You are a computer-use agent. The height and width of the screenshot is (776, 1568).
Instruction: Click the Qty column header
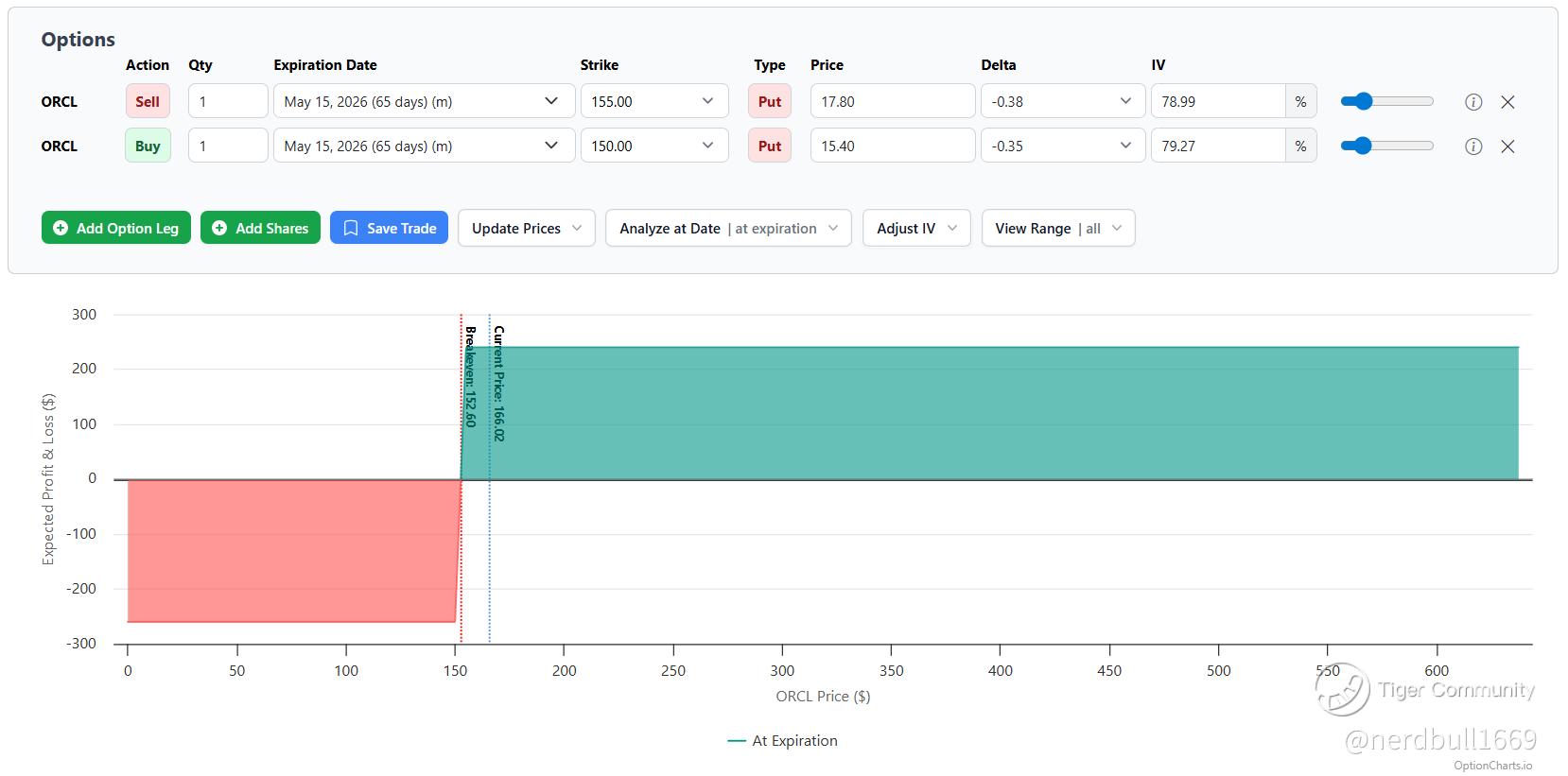coord(200,65)
